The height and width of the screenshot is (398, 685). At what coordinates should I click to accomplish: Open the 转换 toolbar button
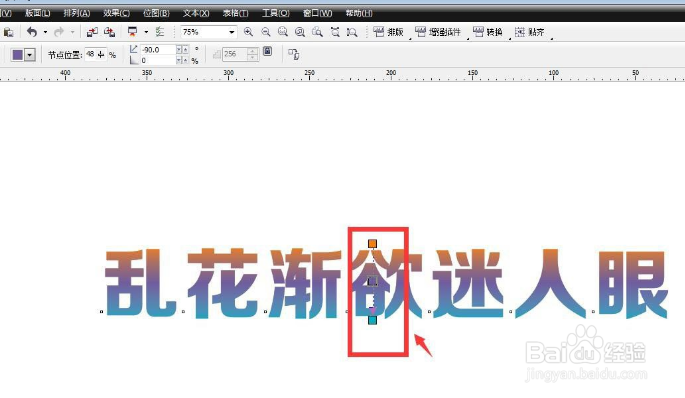(x=488, y=32)
